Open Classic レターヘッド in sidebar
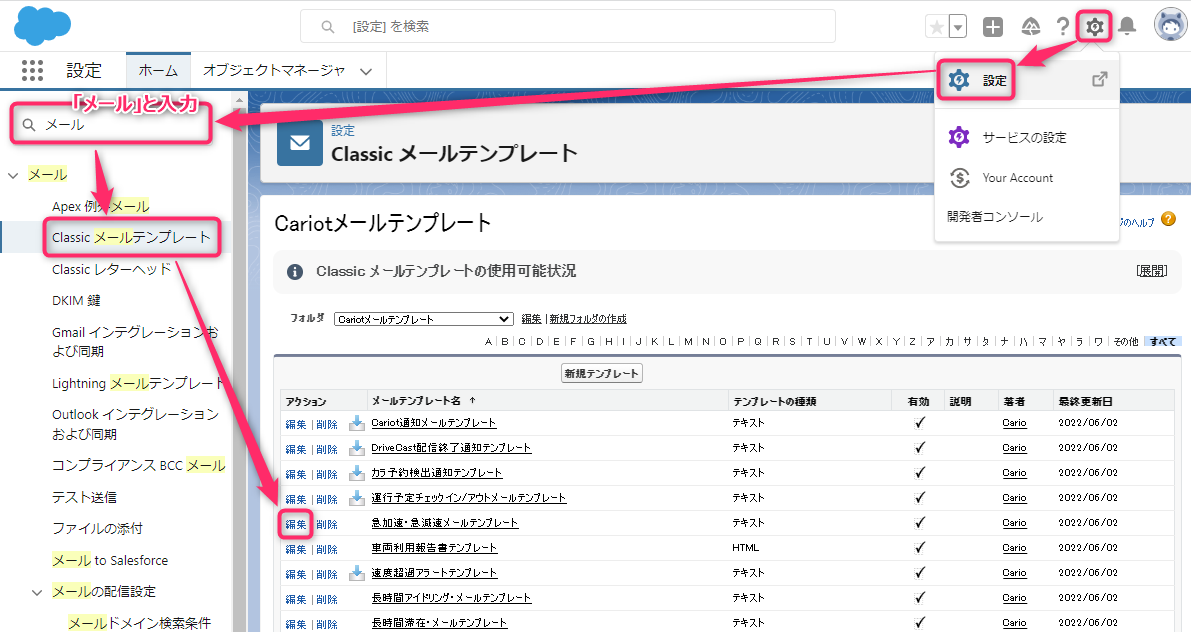This screenshot has width=1191, height=632. click(112, 270)
